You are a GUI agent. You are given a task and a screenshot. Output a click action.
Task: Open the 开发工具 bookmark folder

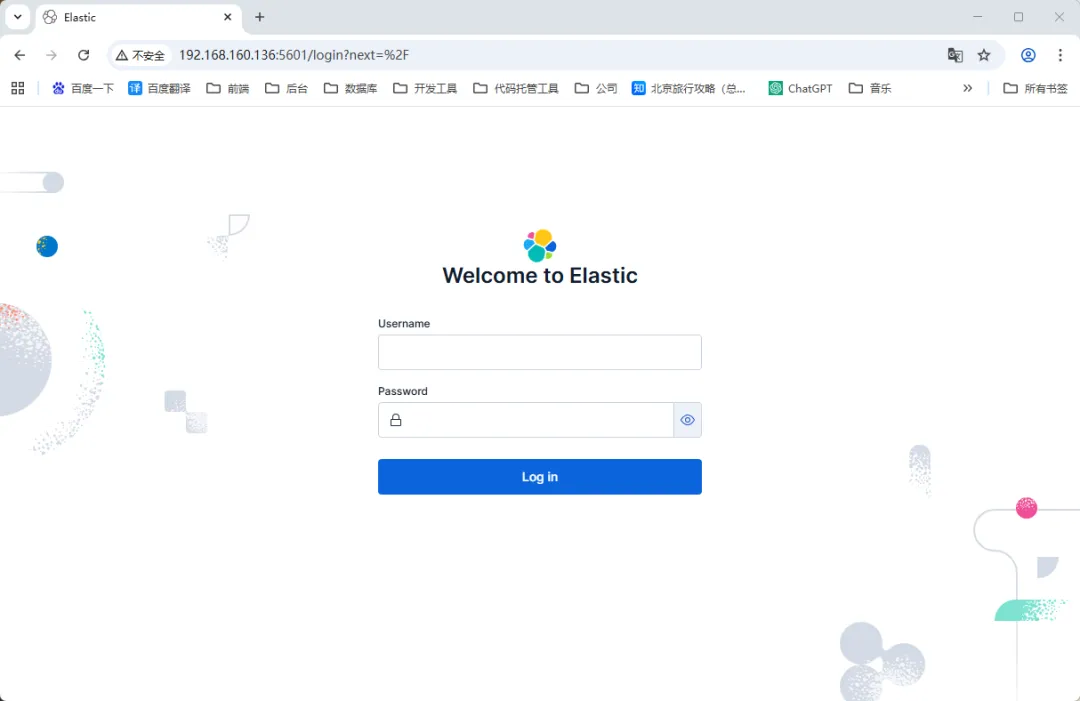pyautogui.click(x=425, y=88)
